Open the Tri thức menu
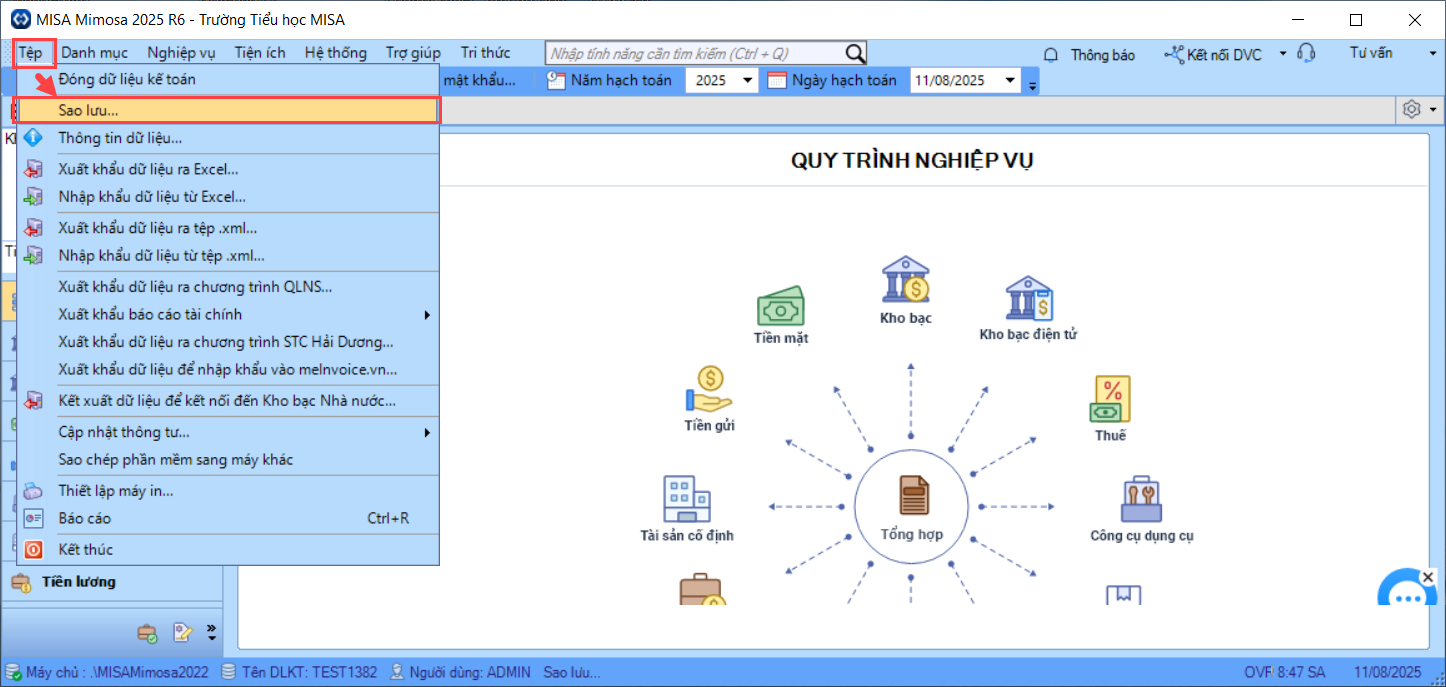The width and height of the screenshot is (1446, 687). click(x=485, y=53)
